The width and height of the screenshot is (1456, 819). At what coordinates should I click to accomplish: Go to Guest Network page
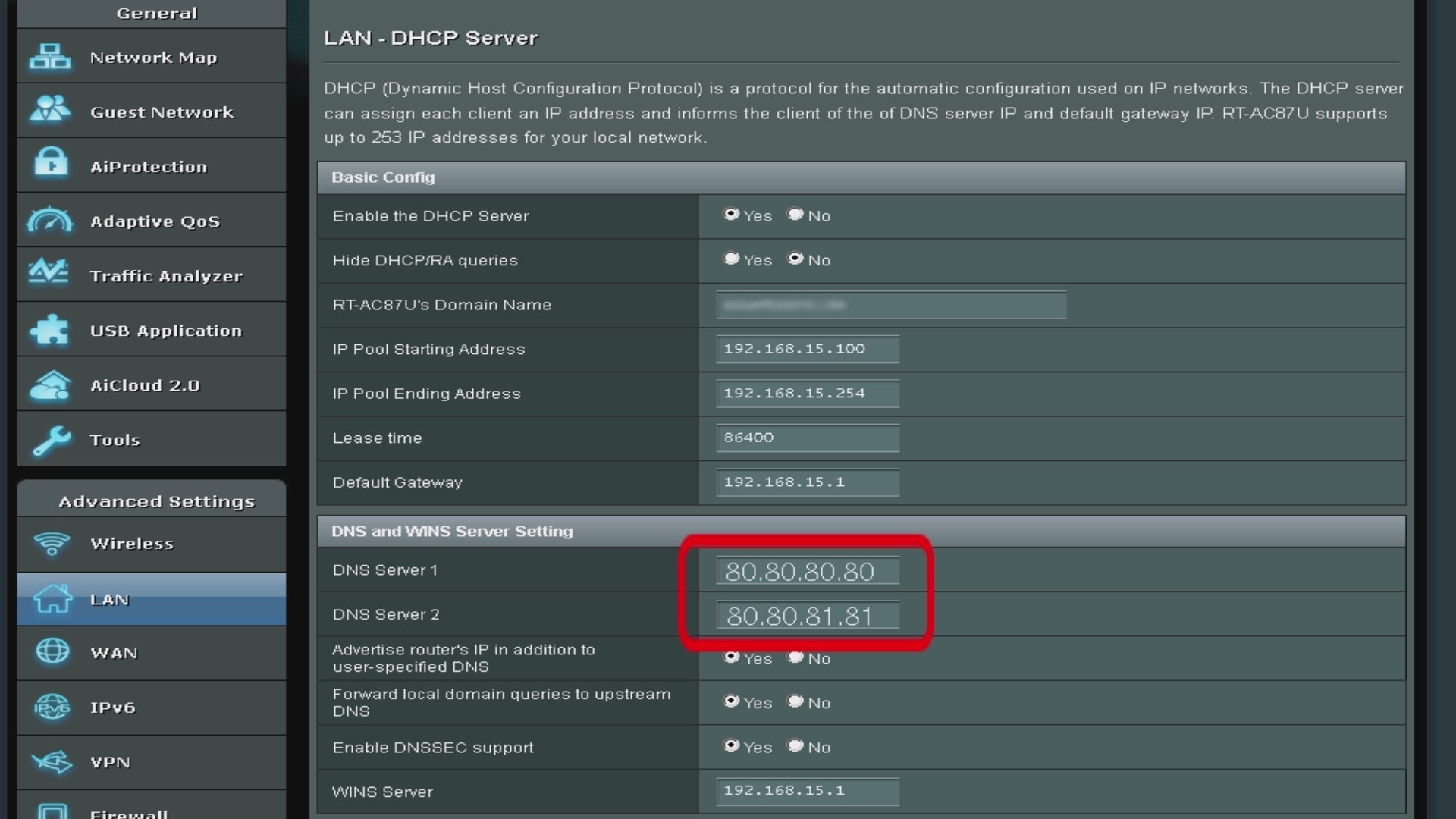tap(152, 111)
